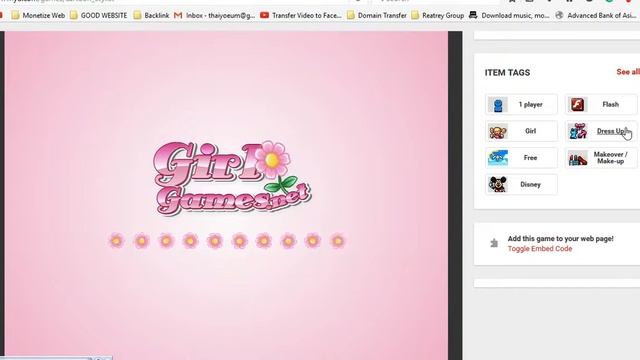Open the Monetize Web bookmark folder
640x360 pixels.
coord(38,16)
